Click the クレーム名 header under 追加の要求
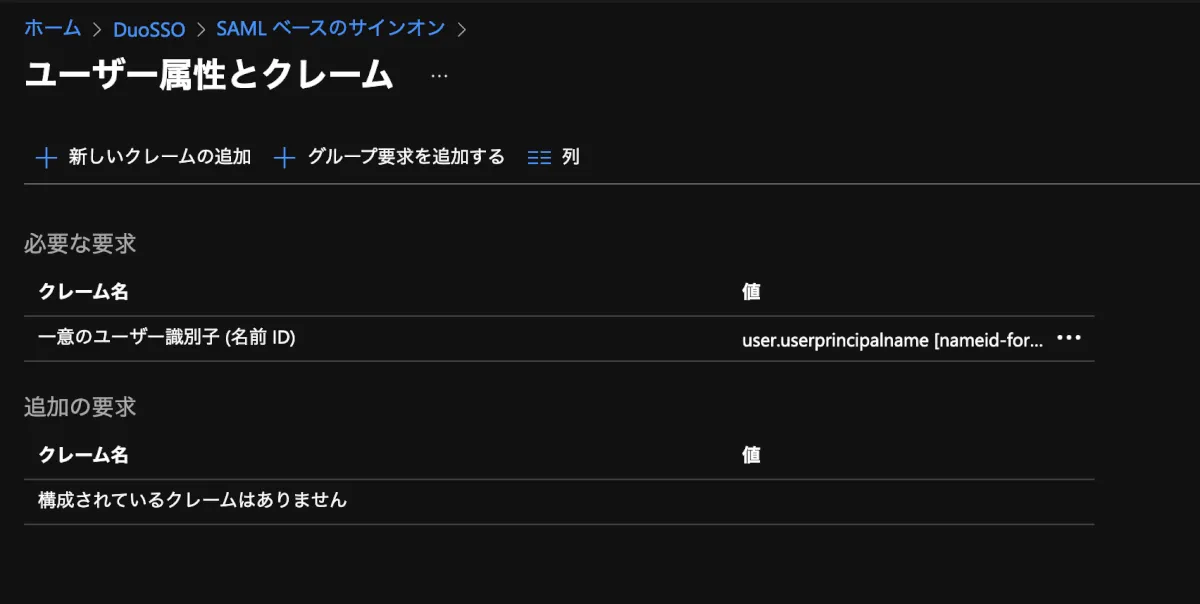1200x604 pixels. pyautogui.click(x=83, y=455)
